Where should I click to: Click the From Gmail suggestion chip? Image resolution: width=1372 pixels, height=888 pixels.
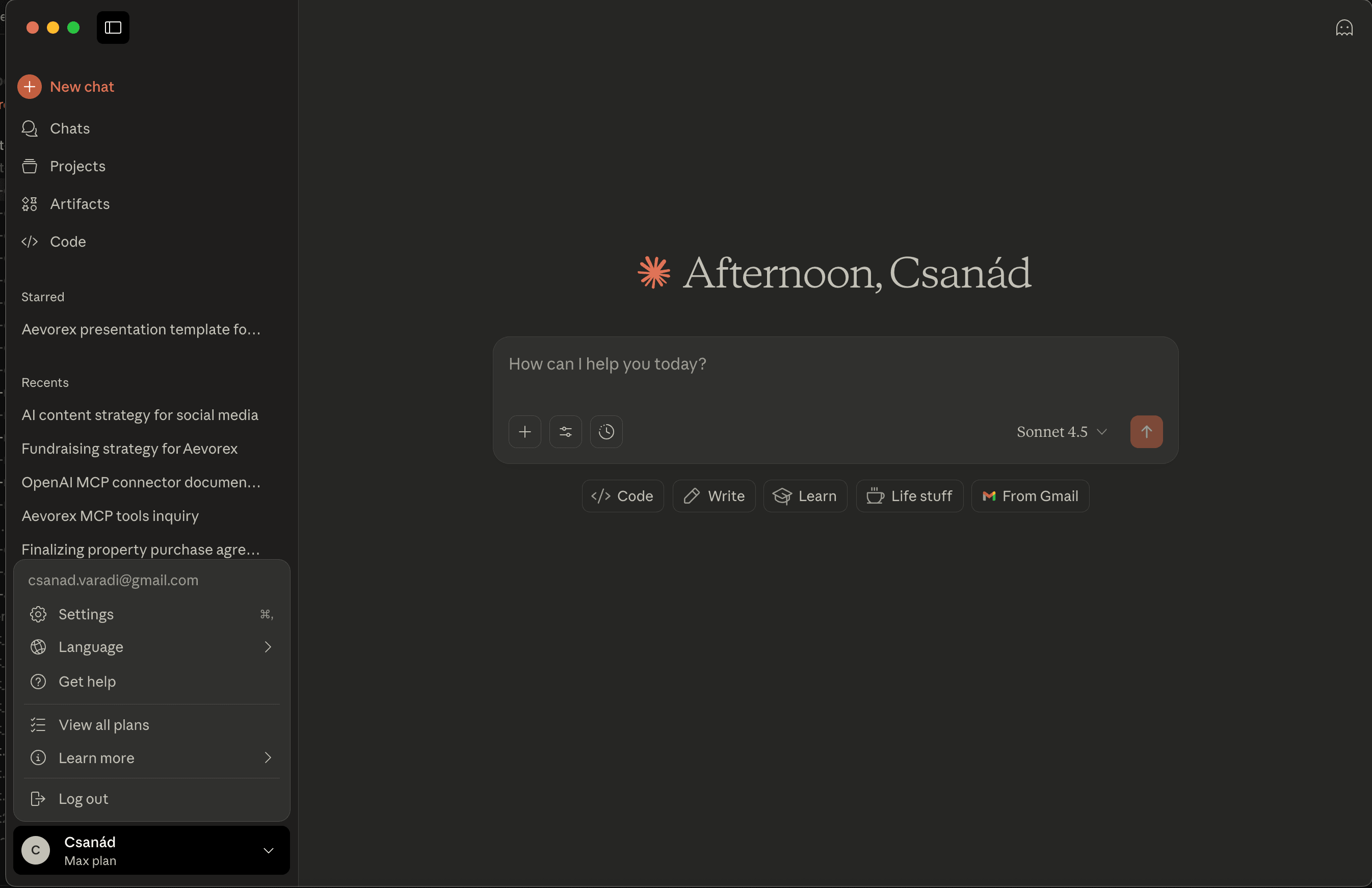[x=1030, y=495]
